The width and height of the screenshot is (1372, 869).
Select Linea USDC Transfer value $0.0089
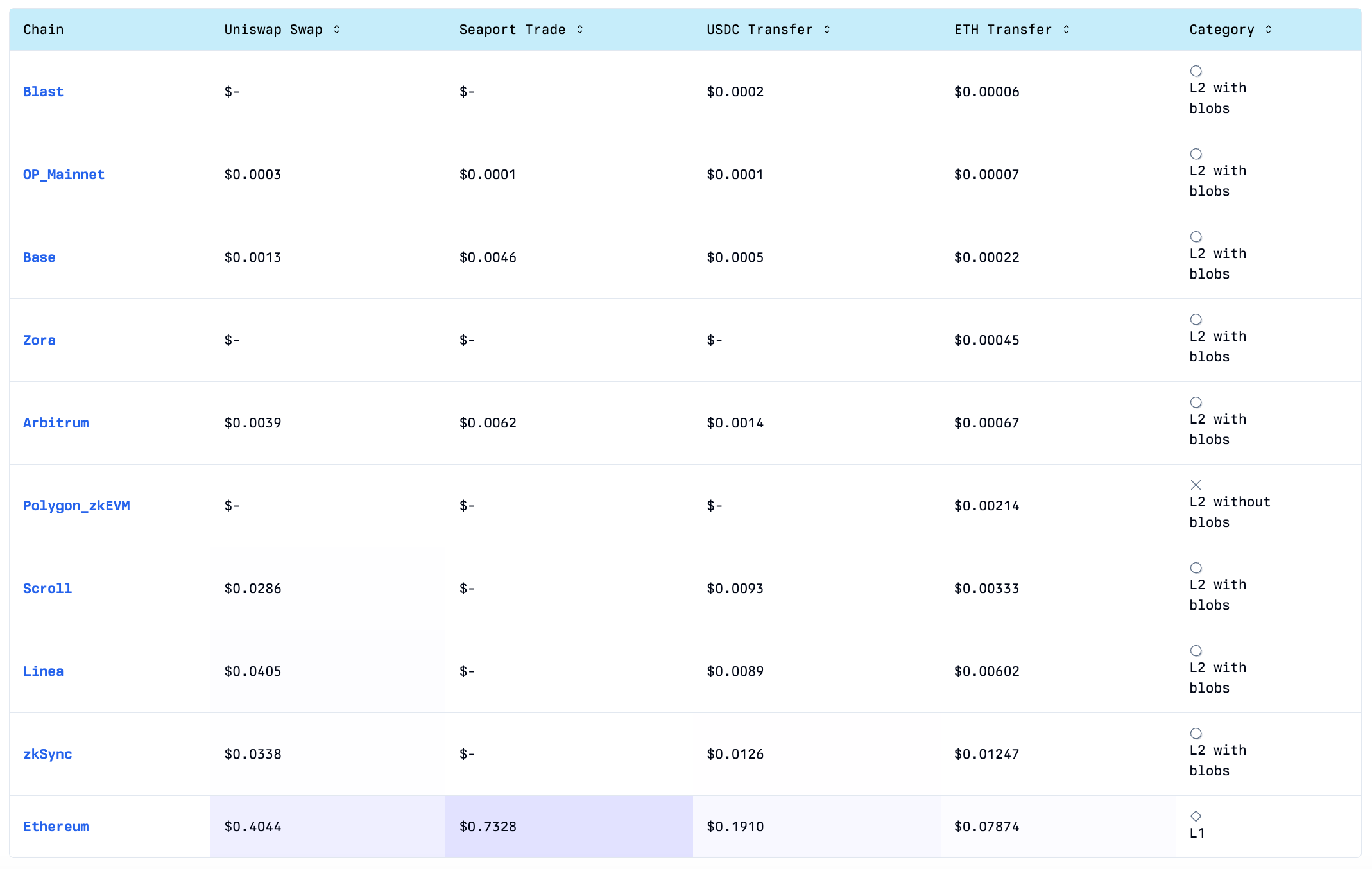735,671
